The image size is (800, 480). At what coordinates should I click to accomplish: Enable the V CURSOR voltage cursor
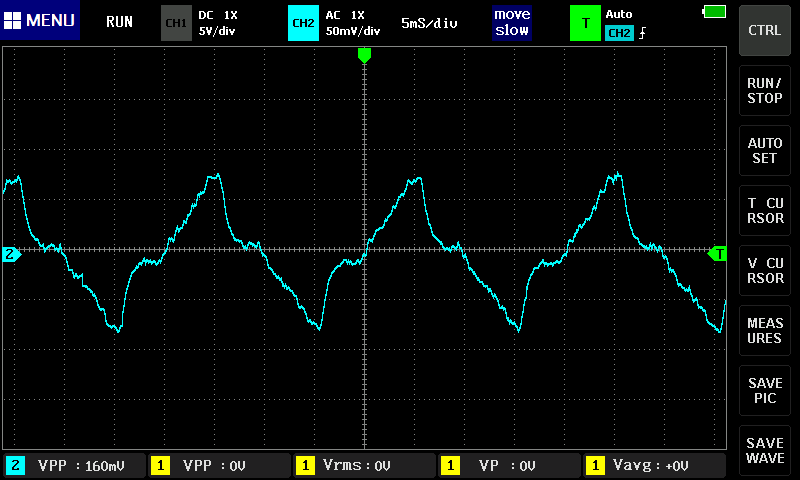pos(765,271)
